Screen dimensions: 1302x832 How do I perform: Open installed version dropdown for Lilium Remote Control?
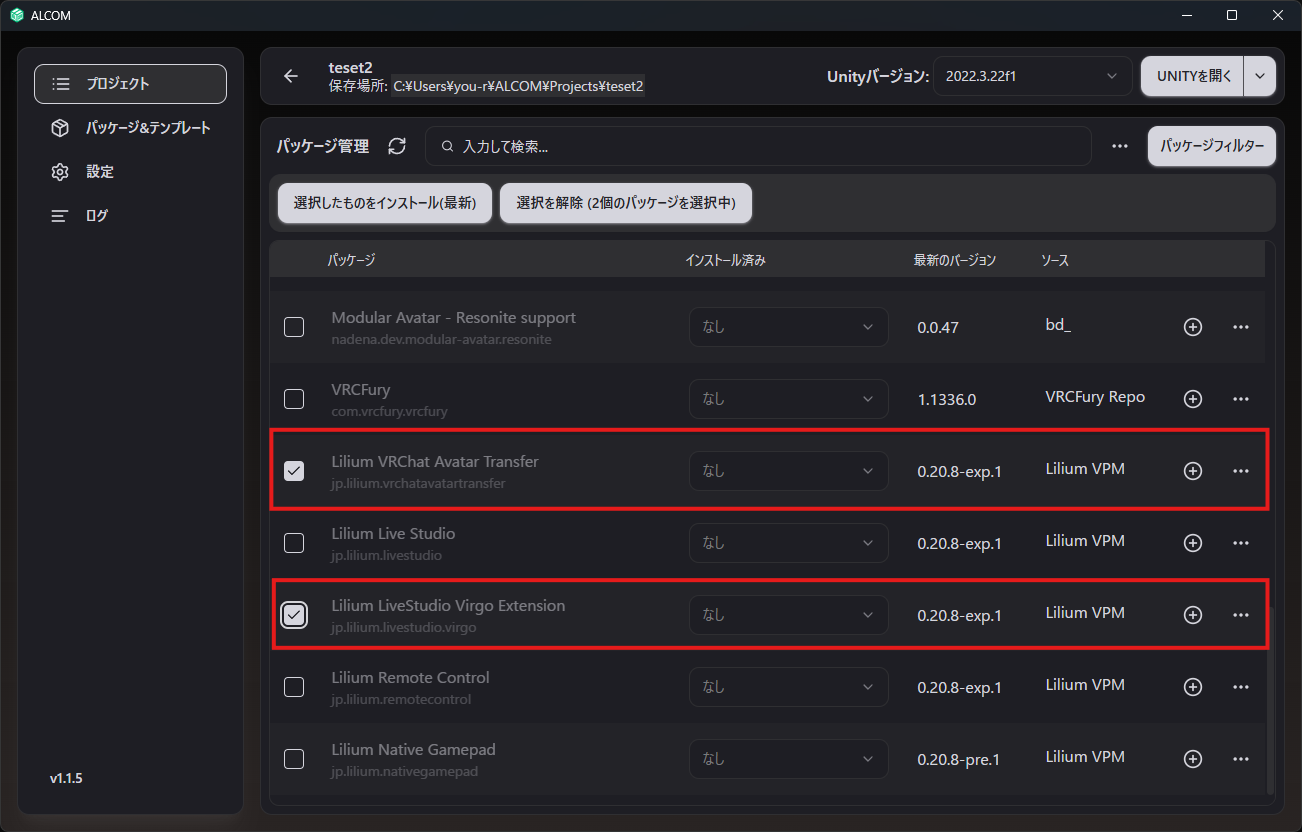[789, 687]
